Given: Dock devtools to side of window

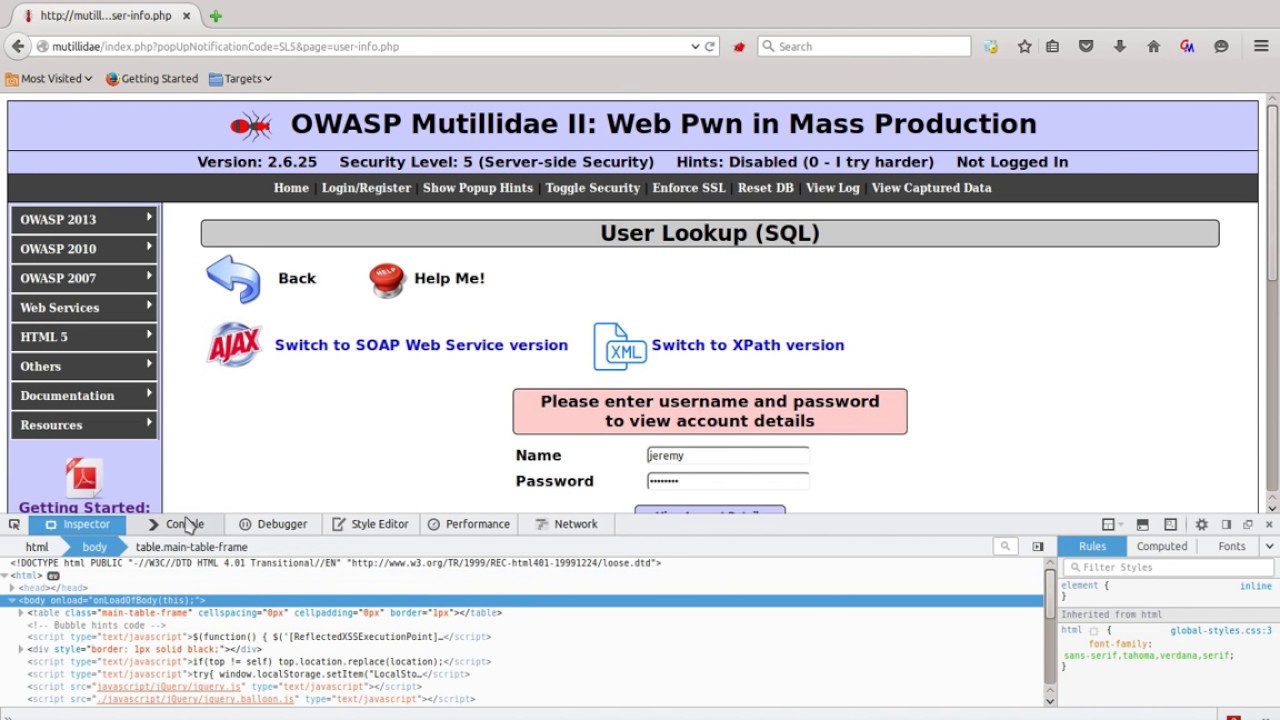Looking at the screenshot, I should tap(1226, 524).
